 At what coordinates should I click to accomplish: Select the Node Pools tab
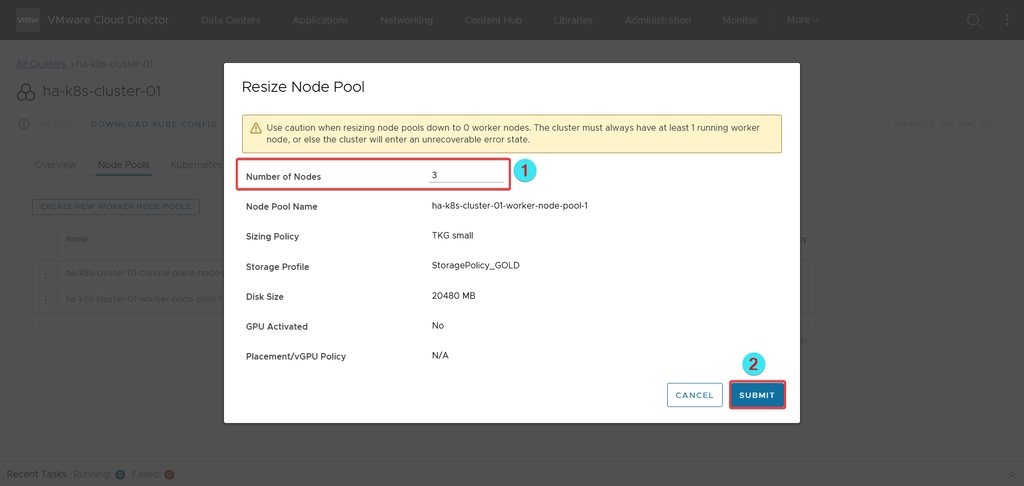124,164
